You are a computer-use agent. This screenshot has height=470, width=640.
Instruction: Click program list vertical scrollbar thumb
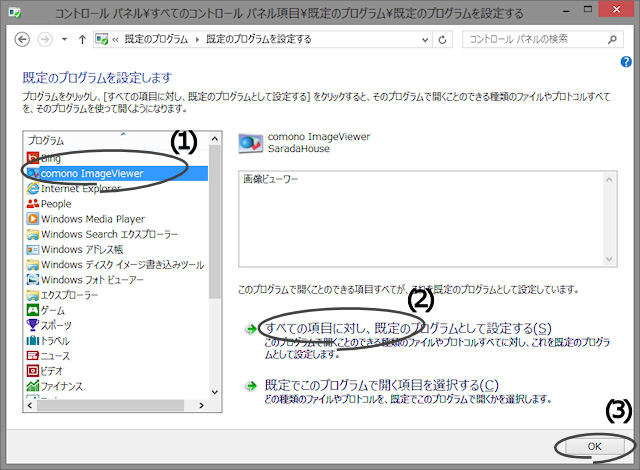coord(215,222)
